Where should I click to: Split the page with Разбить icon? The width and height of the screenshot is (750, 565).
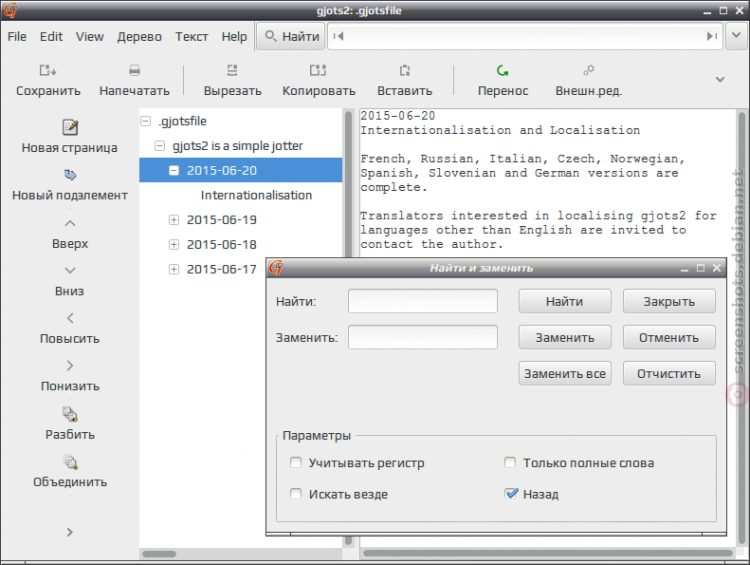[x=70, y=414]
